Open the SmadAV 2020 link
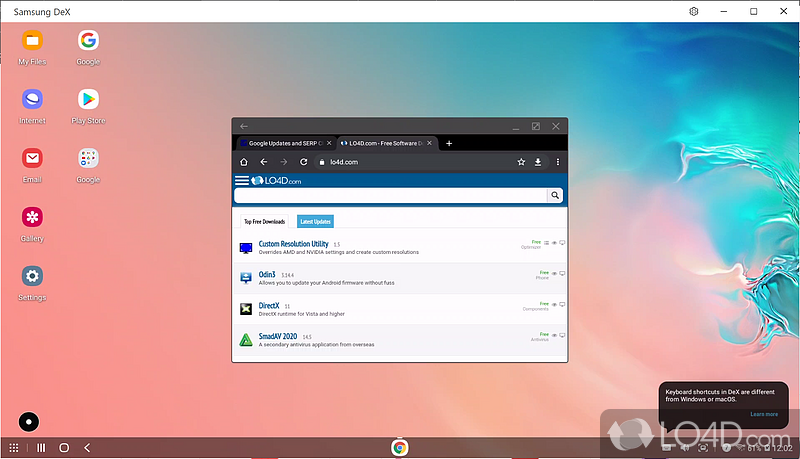The height and width of the screenshot is (459, 800). click(x=278, y=336)
